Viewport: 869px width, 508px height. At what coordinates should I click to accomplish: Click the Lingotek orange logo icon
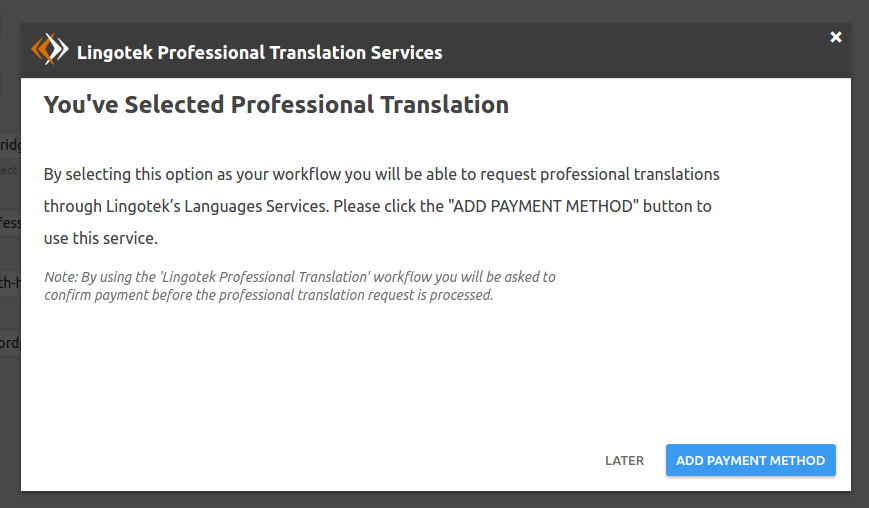[49, 50]
